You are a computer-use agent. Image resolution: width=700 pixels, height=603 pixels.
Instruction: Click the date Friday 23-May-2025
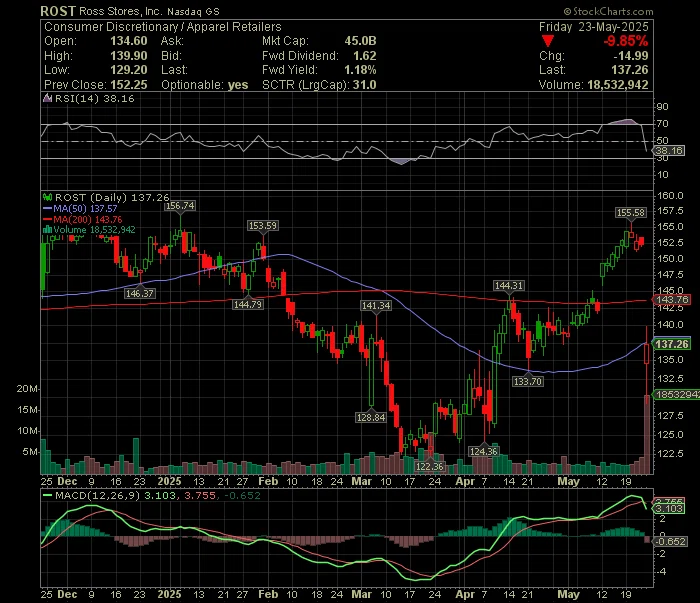click(593, 27)
